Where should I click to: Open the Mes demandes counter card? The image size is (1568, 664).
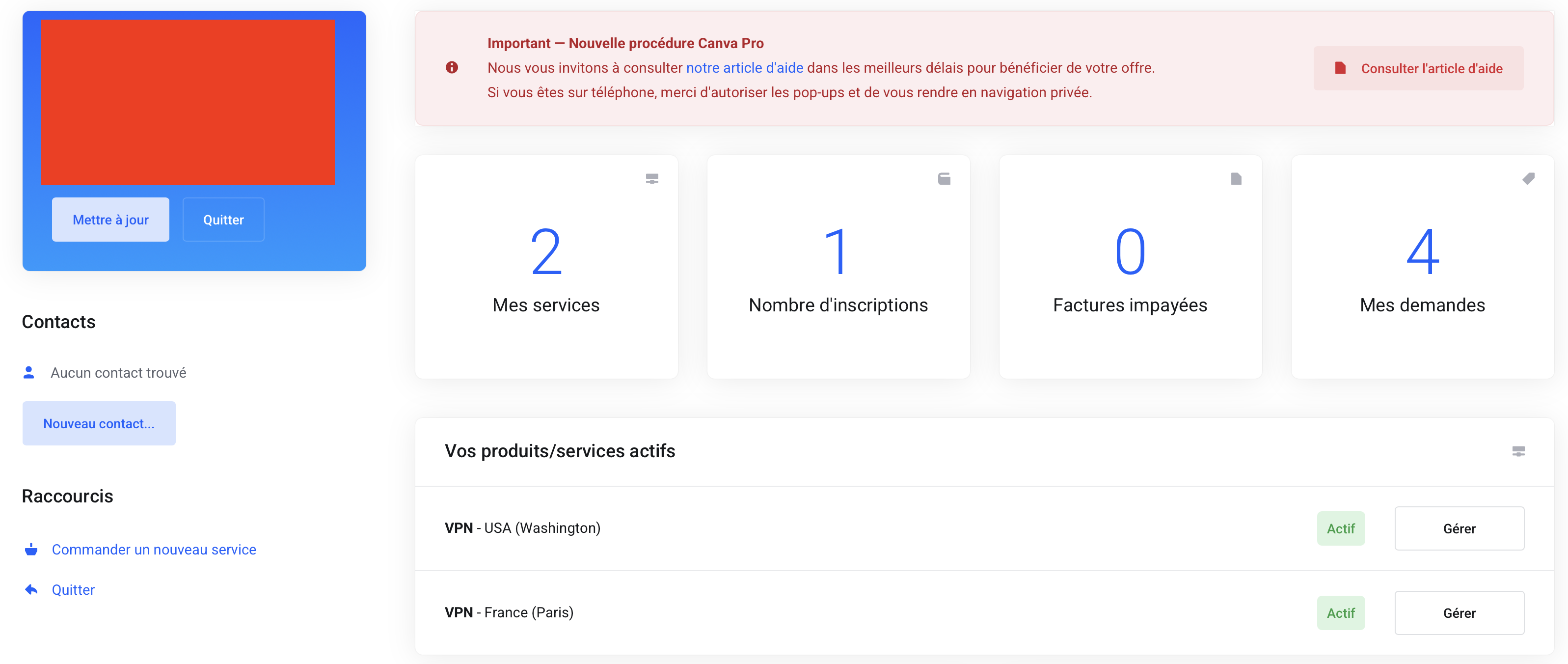(x=1422, y=267)
